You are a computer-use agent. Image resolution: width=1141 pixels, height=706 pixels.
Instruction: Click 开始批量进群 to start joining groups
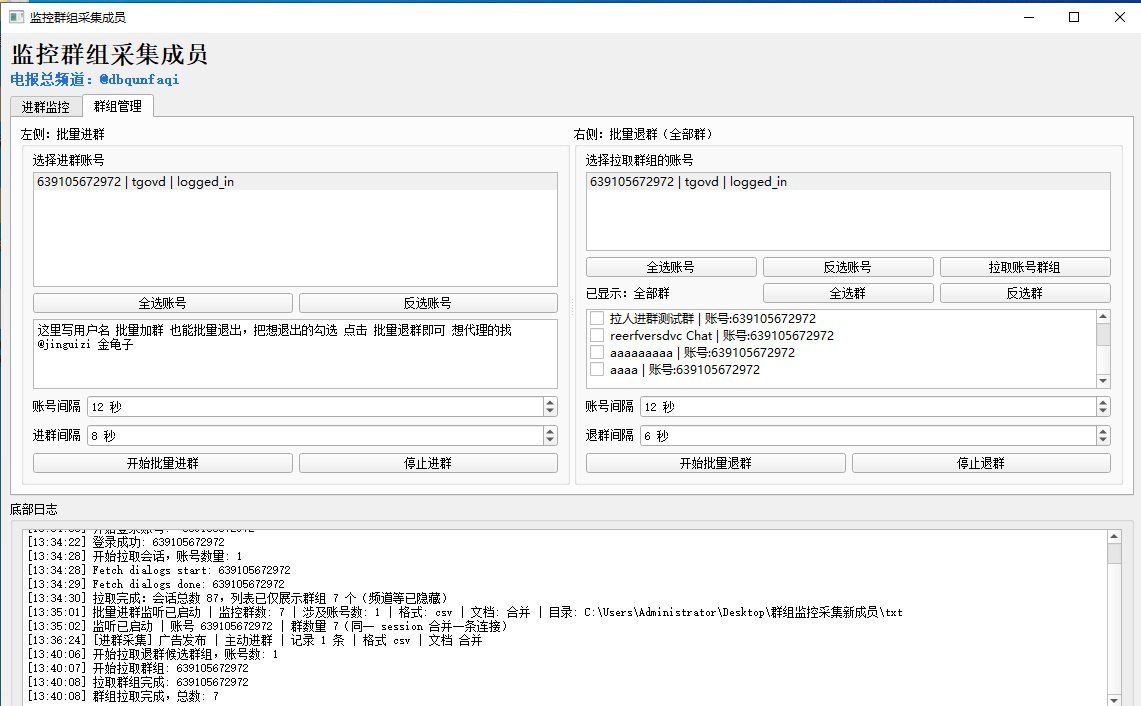pos(162,462)
